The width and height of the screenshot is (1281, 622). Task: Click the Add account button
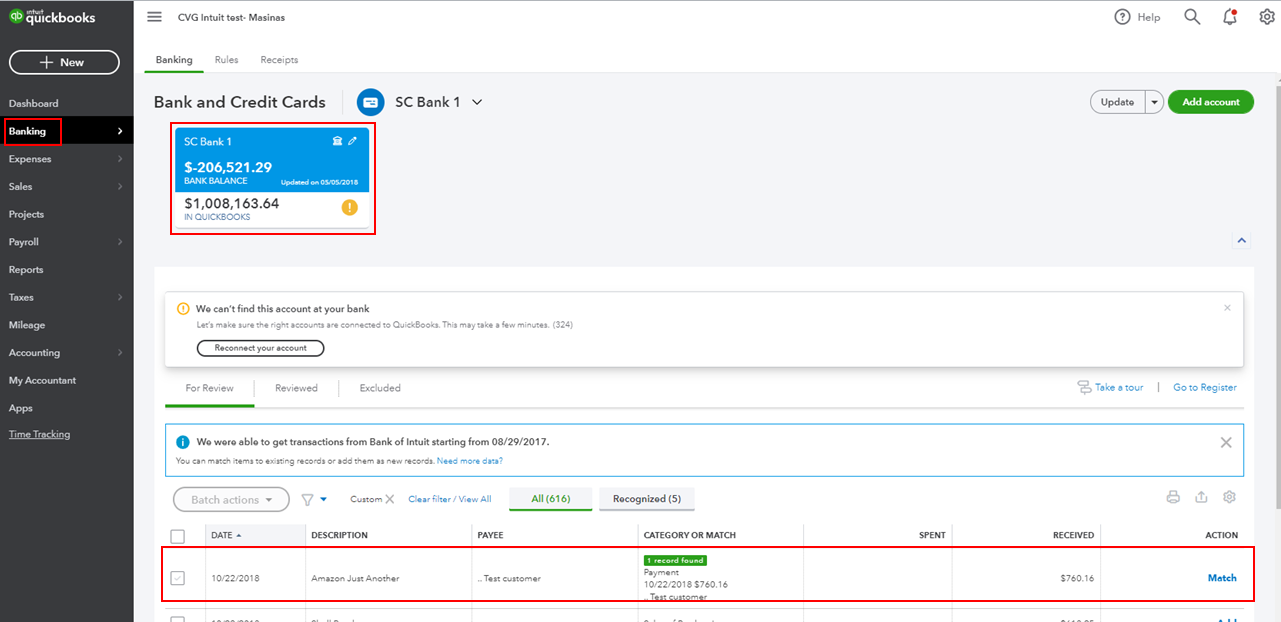1210,102
